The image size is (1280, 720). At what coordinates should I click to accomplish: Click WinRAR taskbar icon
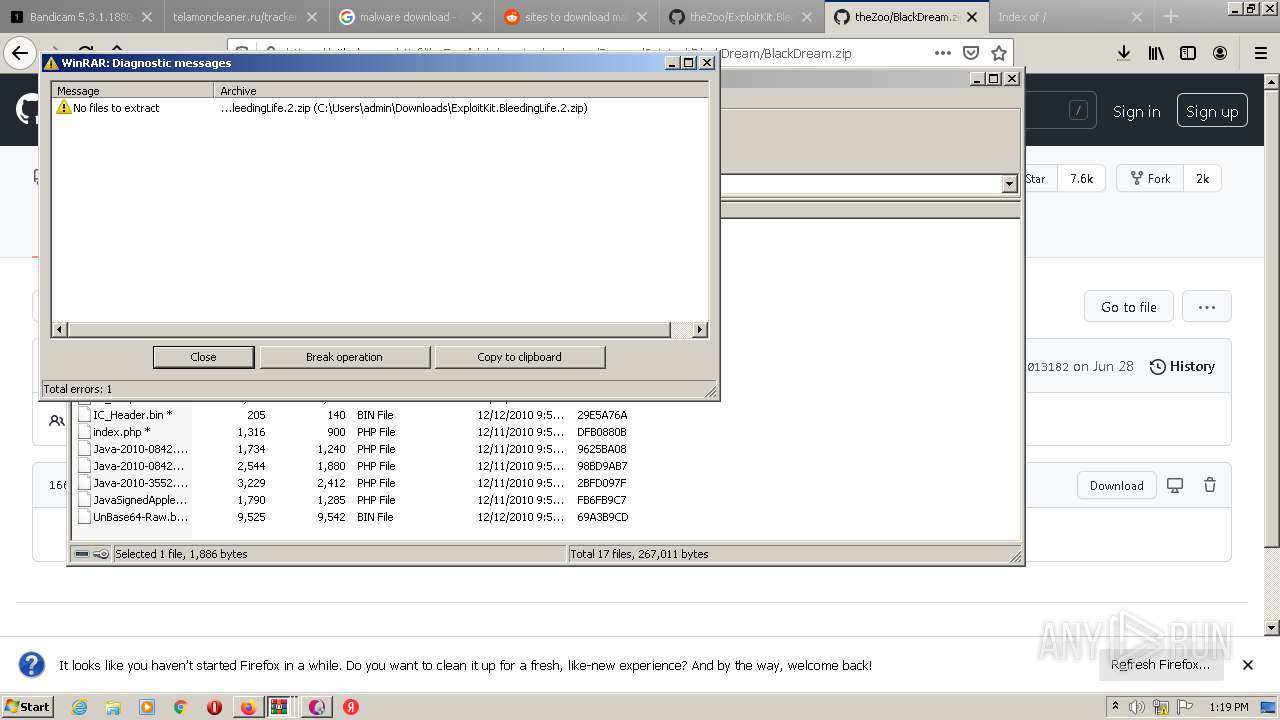(281, 707)
